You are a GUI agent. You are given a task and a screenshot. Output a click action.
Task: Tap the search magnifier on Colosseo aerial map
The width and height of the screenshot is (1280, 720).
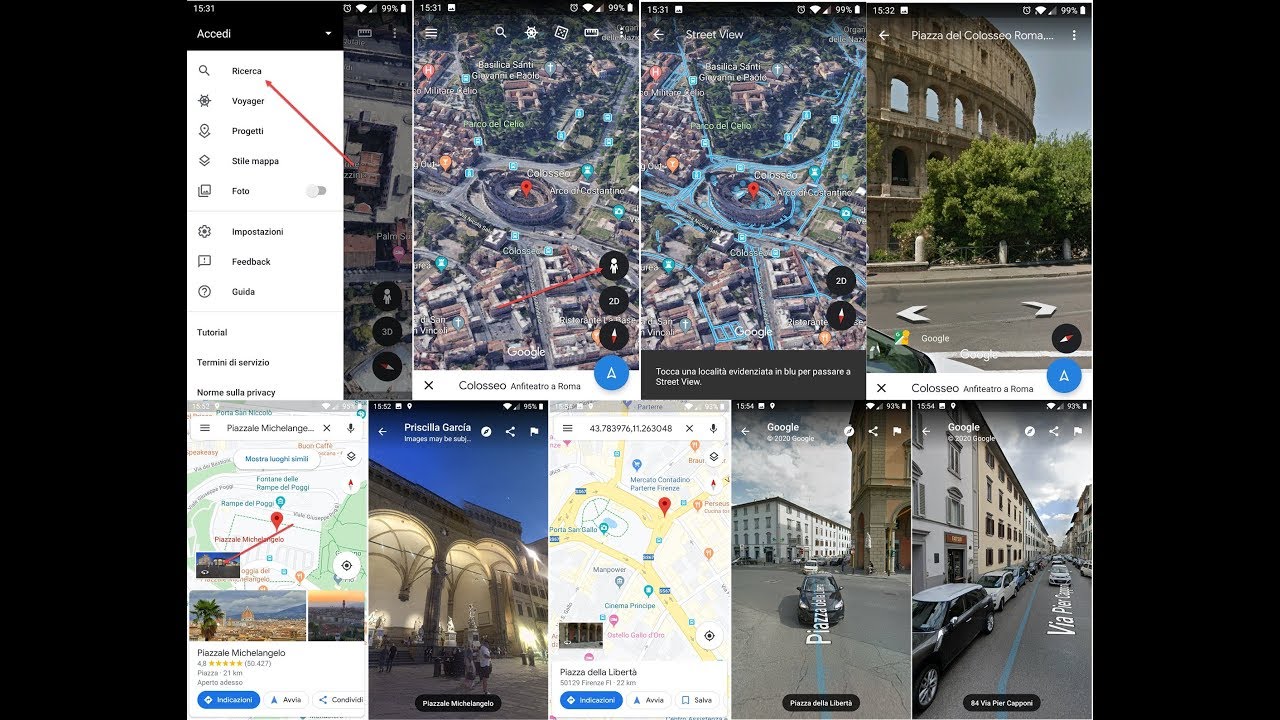click(501, 33)
